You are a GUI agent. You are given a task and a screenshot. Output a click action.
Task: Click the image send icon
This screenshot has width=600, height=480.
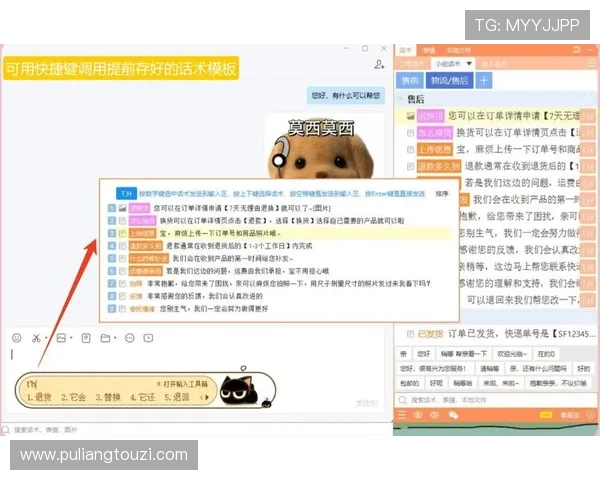(61, 338)
